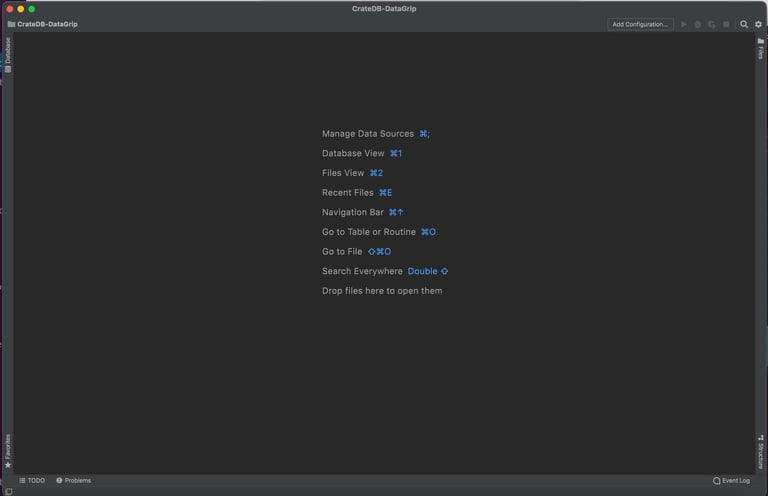Open the Structure tool window tab
This screenshot has height=496, width=768.
pyautogui.click(x=761, y=452)
